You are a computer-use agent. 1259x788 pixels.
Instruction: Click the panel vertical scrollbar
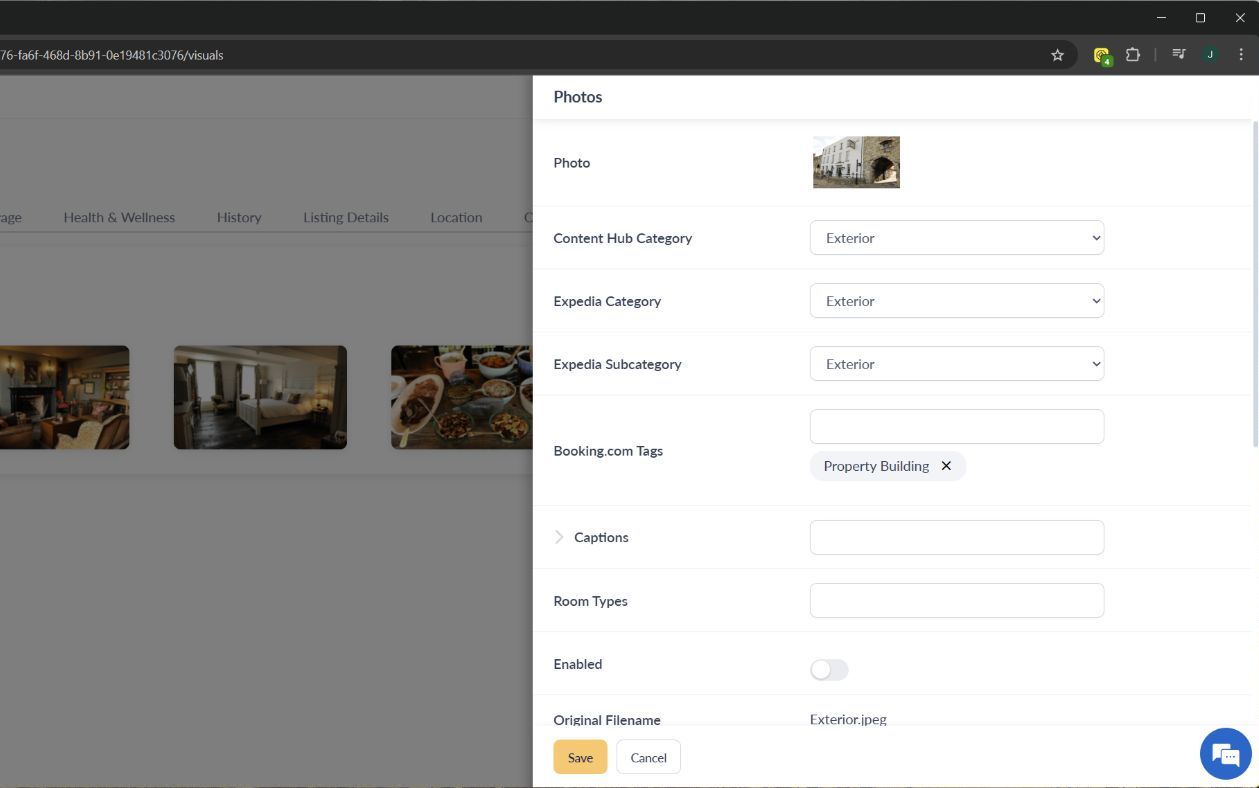(x=1255, y=285)
